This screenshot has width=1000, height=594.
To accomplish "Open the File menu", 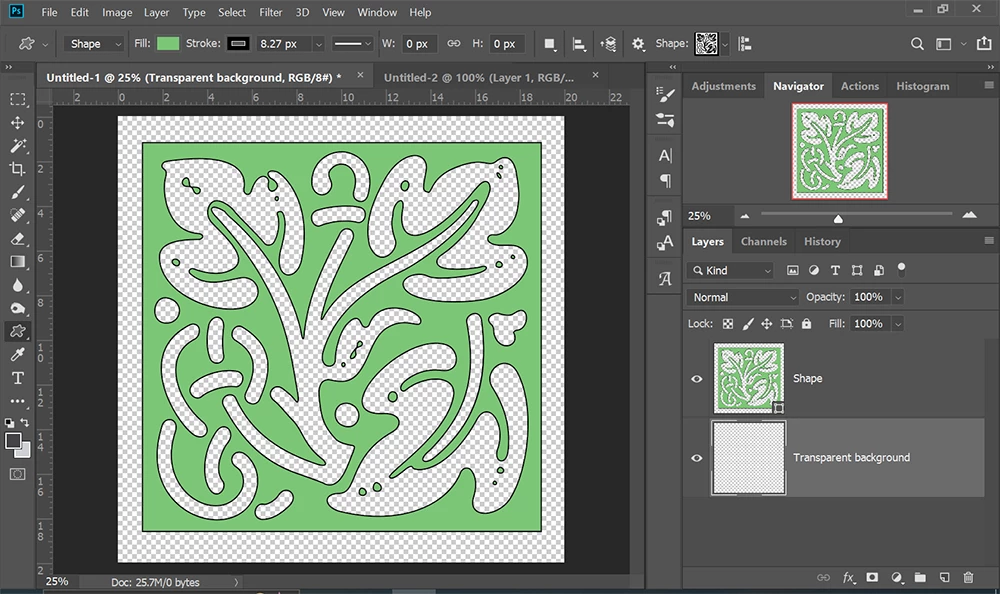I will [49, 12].
